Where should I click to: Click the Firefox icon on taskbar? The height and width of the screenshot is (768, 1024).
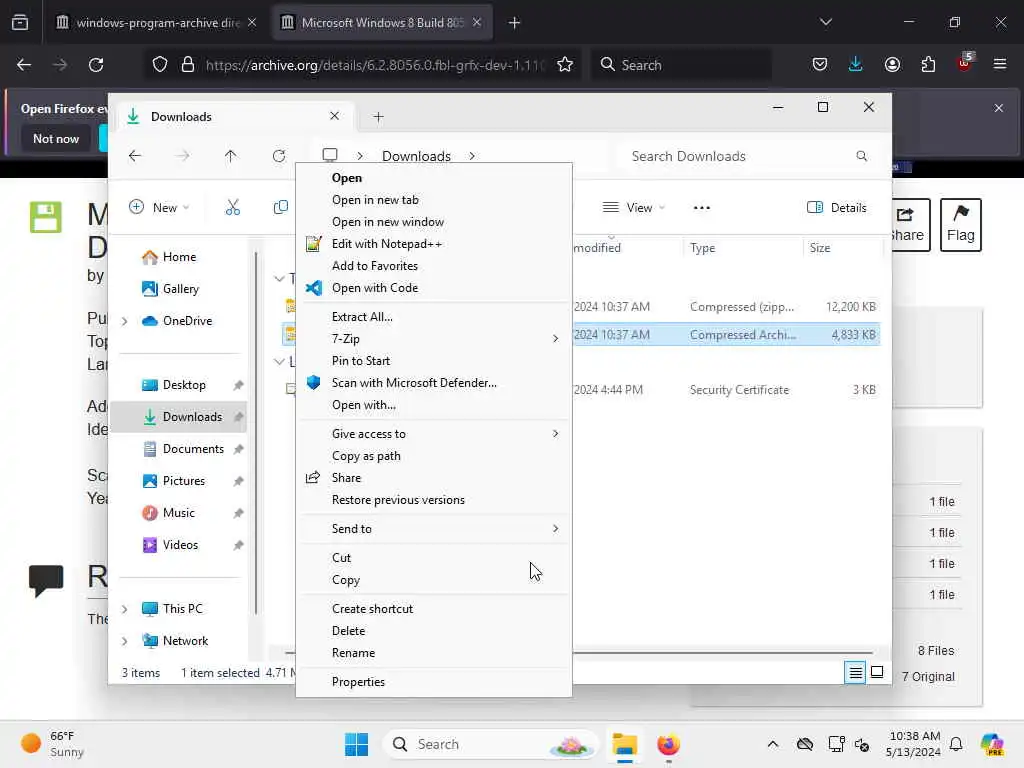click(668, 744)
